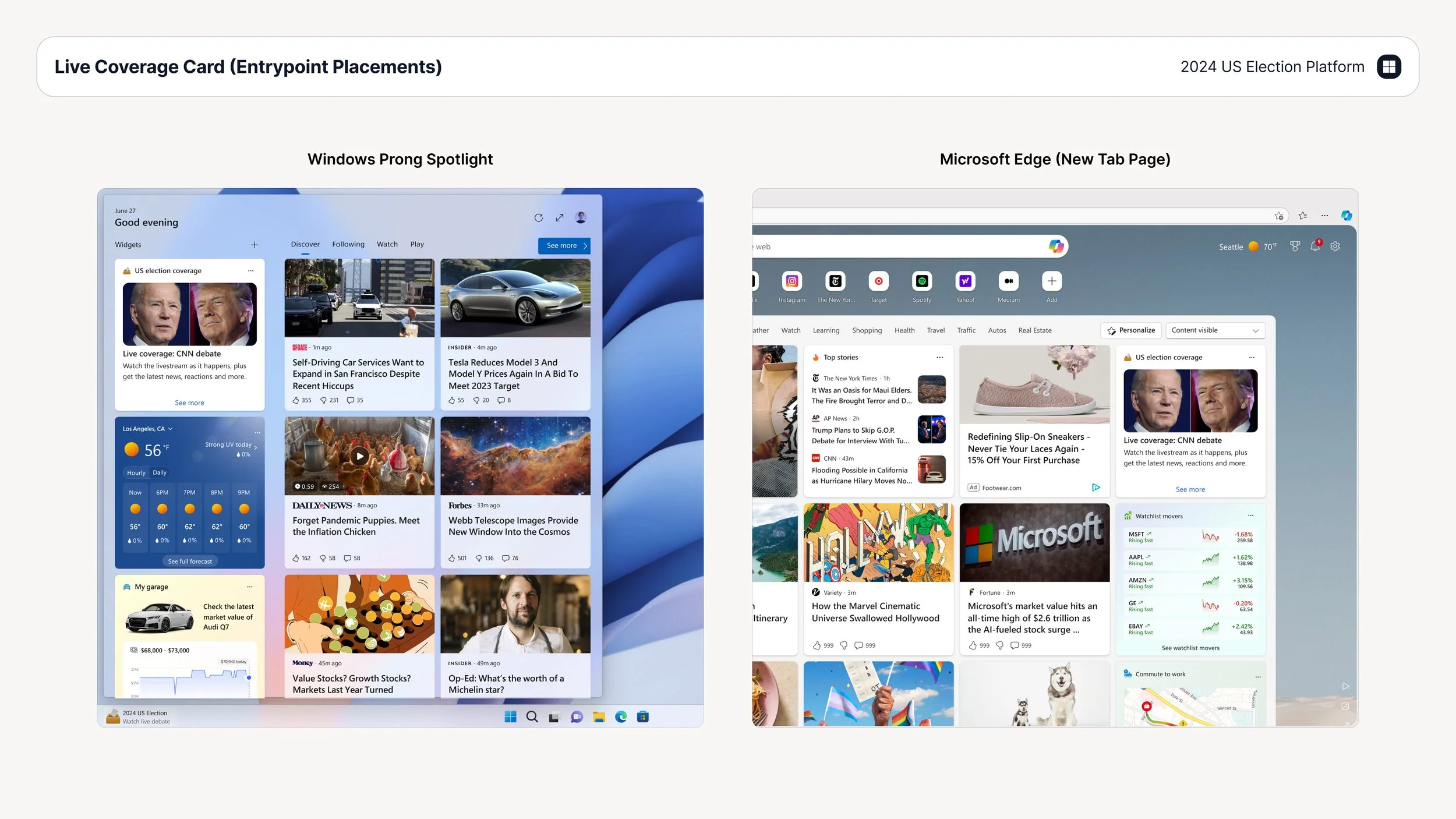
Task: Add a new quick link site
Action: tap(1051, 281)
